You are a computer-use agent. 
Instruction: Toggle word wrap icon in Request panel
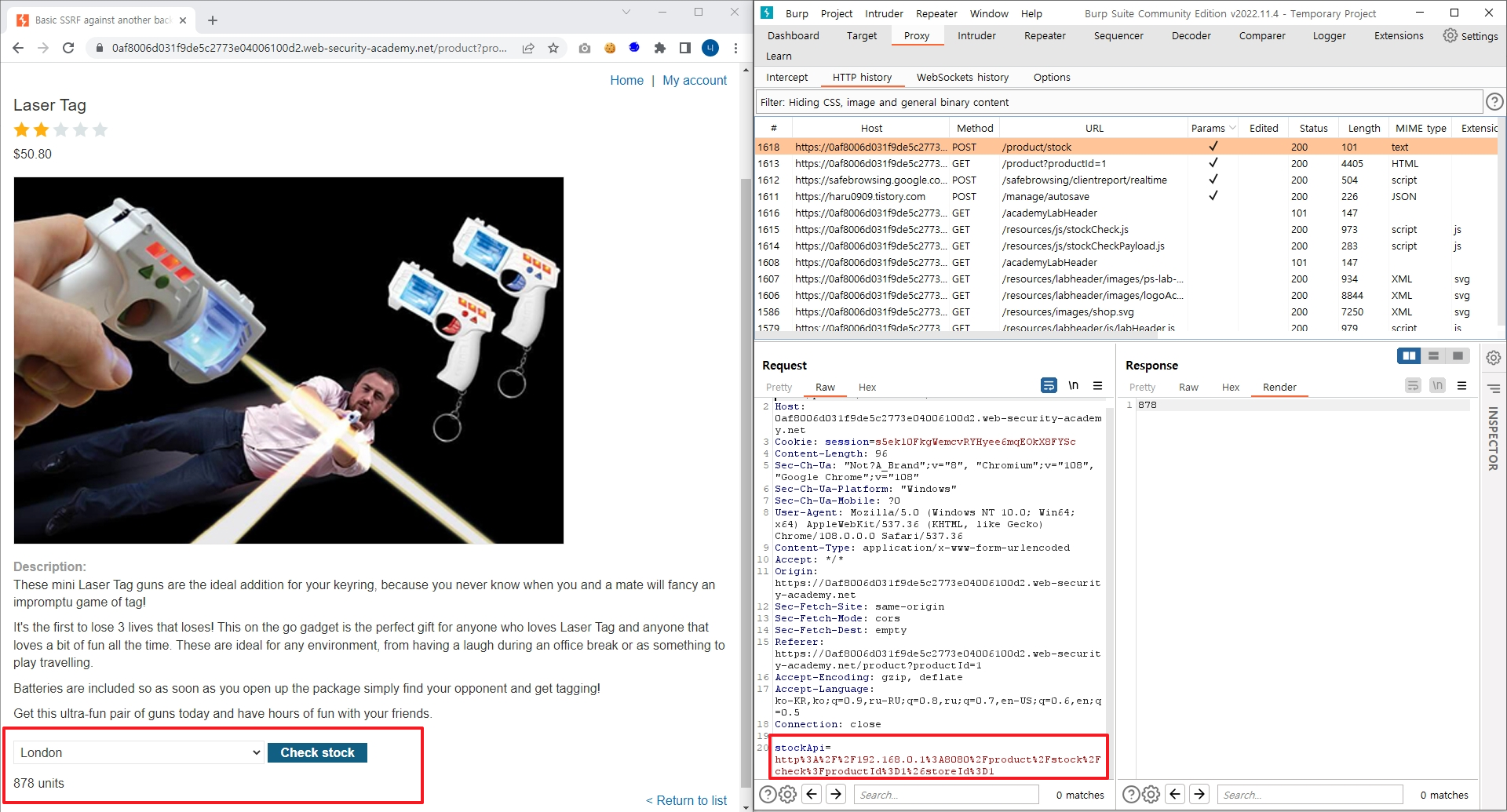click(x=1049, y=385)
